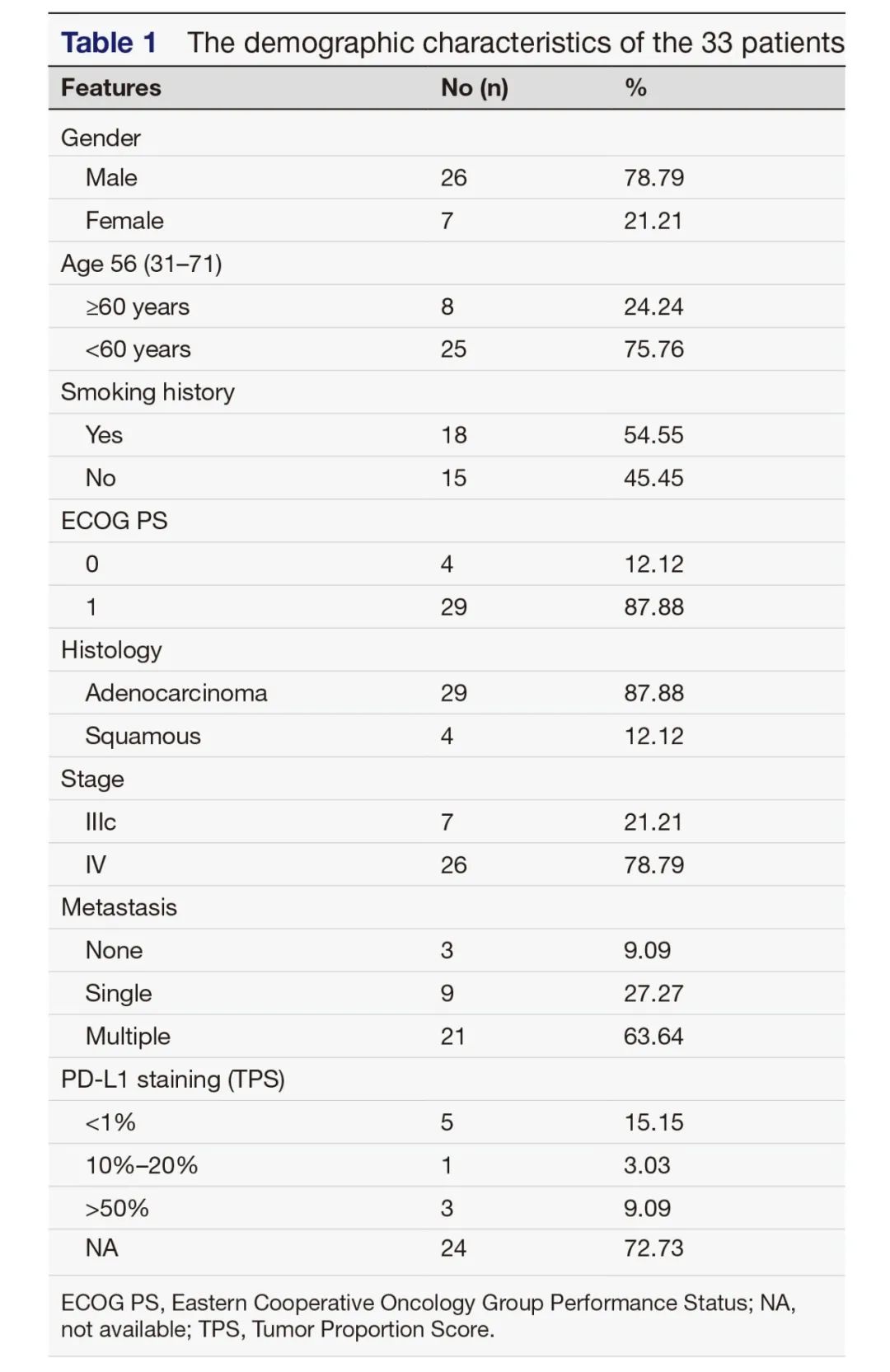Click the 'Features' column header
This screenshot has height=1372, width=890.
111,88
